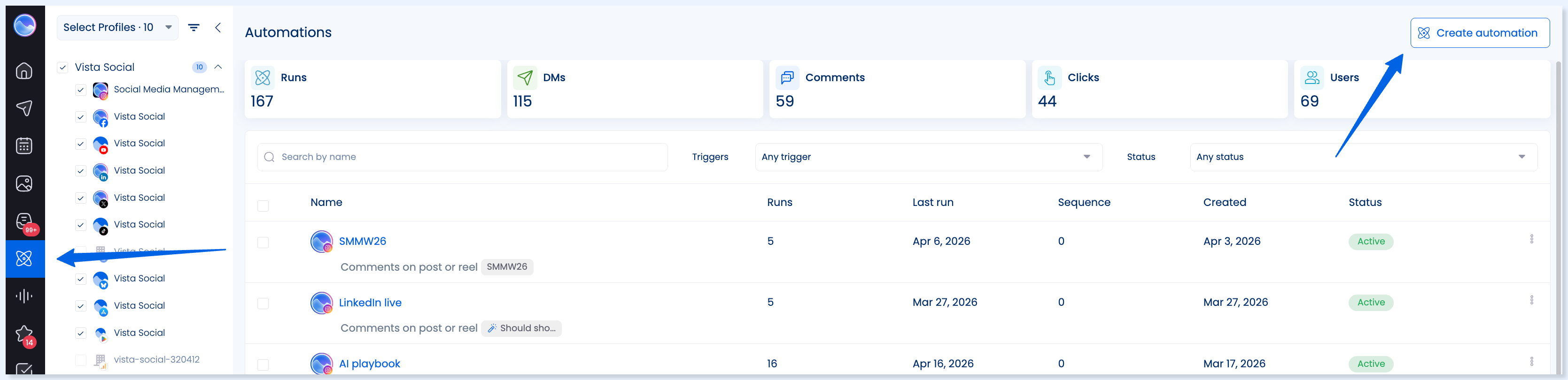
Task: Open the SMMW26 automation link
Action: coord(362,242)
